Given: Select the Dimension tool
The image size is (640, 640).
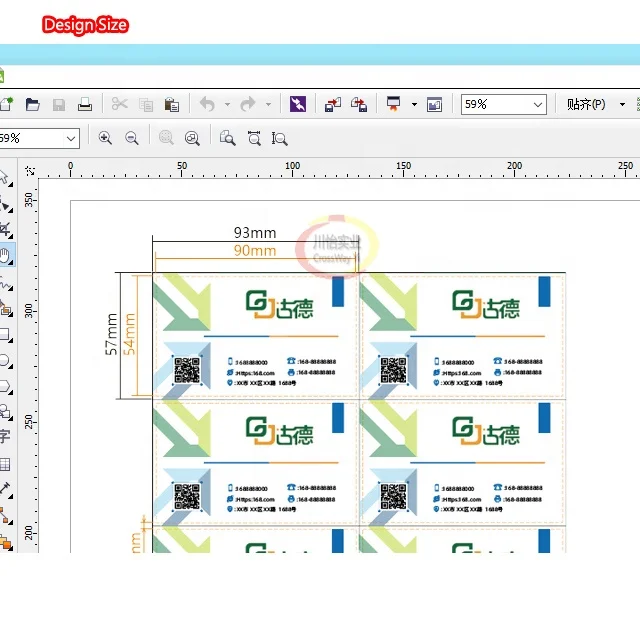Looking at the screenshot, I should [x=5, y=489].
